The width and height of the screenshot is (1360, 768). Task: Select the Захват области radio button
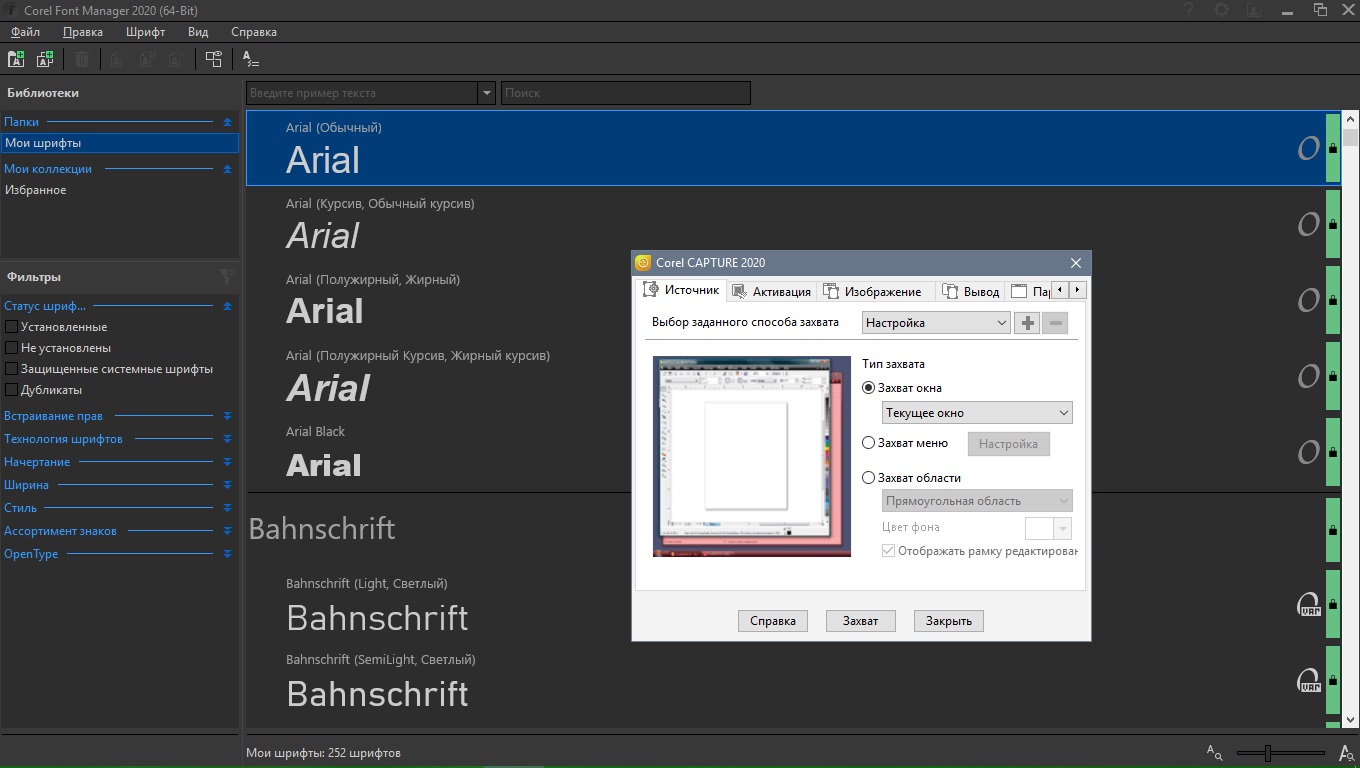pos(868,478)
